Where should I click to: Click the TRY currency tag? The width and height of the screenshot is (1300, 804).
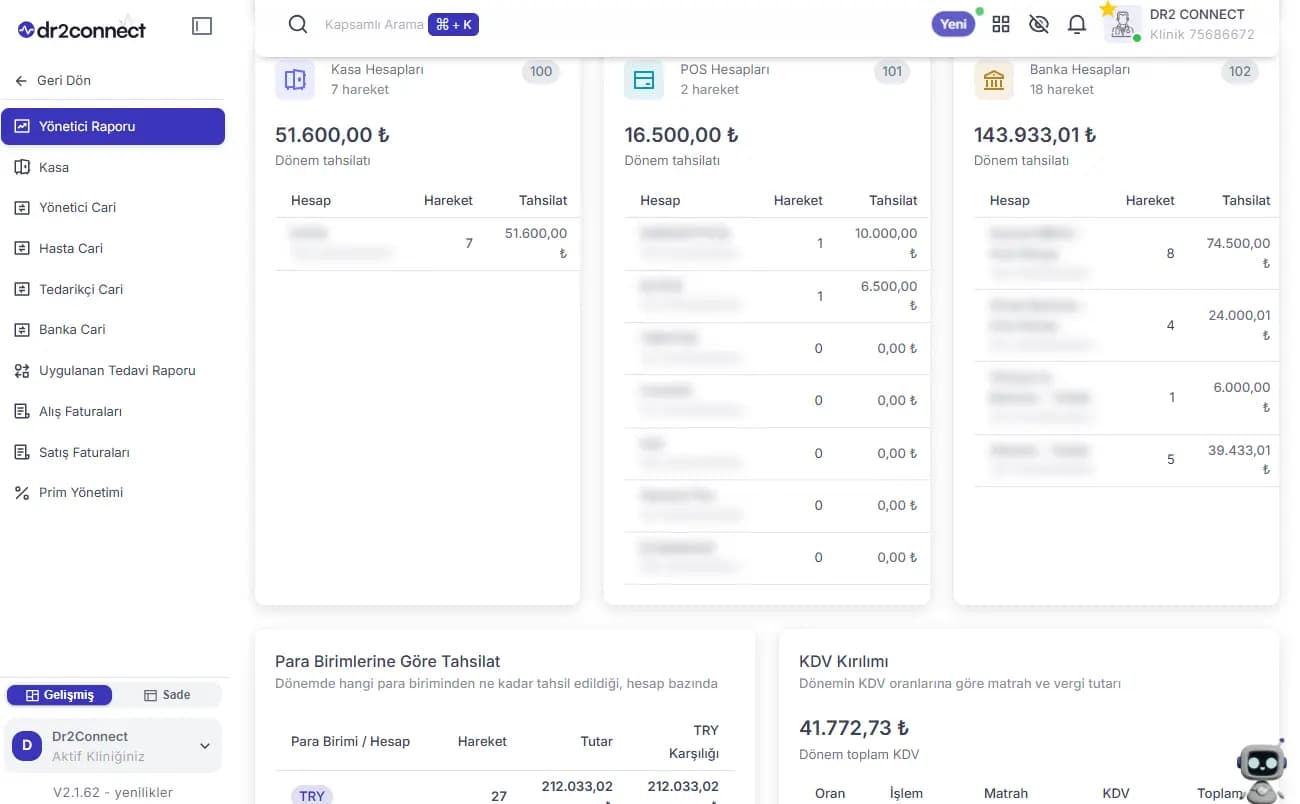(312, 796)
